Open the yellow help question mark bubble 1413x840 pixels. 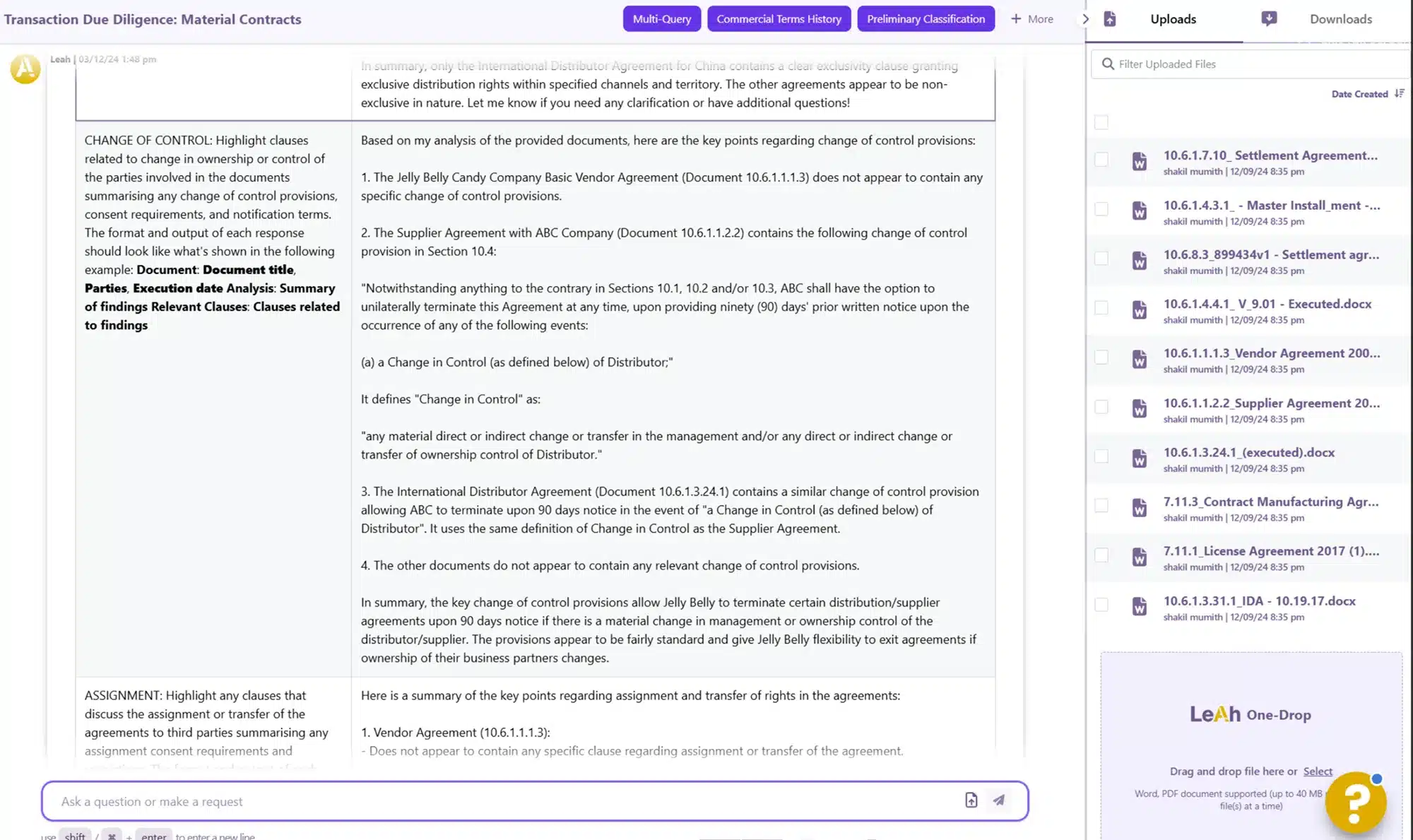[1355, 803]
